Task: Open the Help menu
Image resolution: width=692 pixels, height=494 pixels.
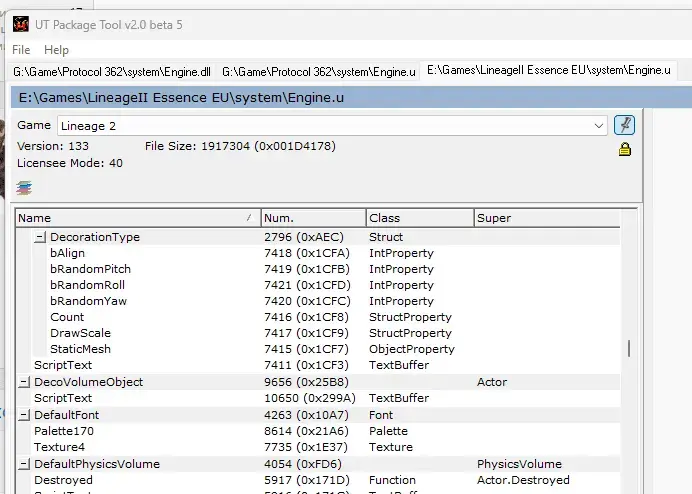Action: 56,50
